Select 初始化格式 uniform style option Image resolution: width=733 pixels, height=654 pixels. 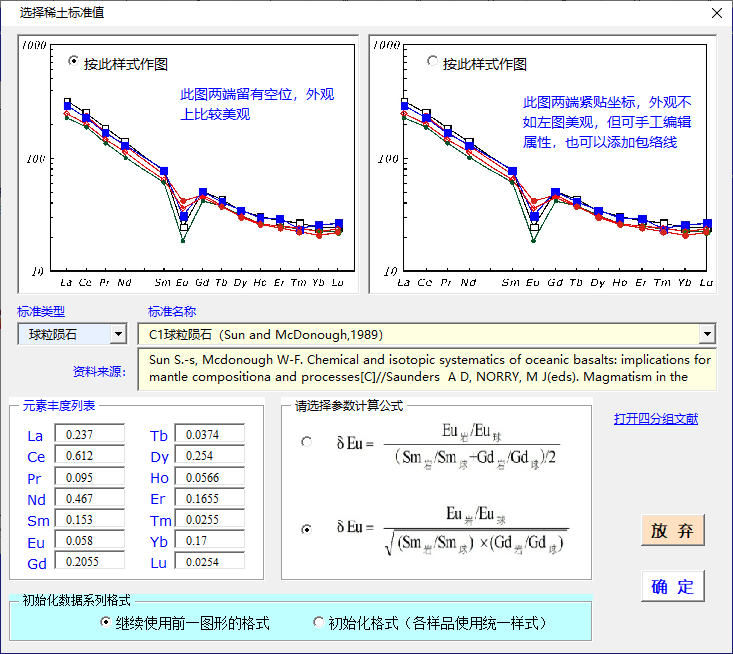click(x=319, y=622)
